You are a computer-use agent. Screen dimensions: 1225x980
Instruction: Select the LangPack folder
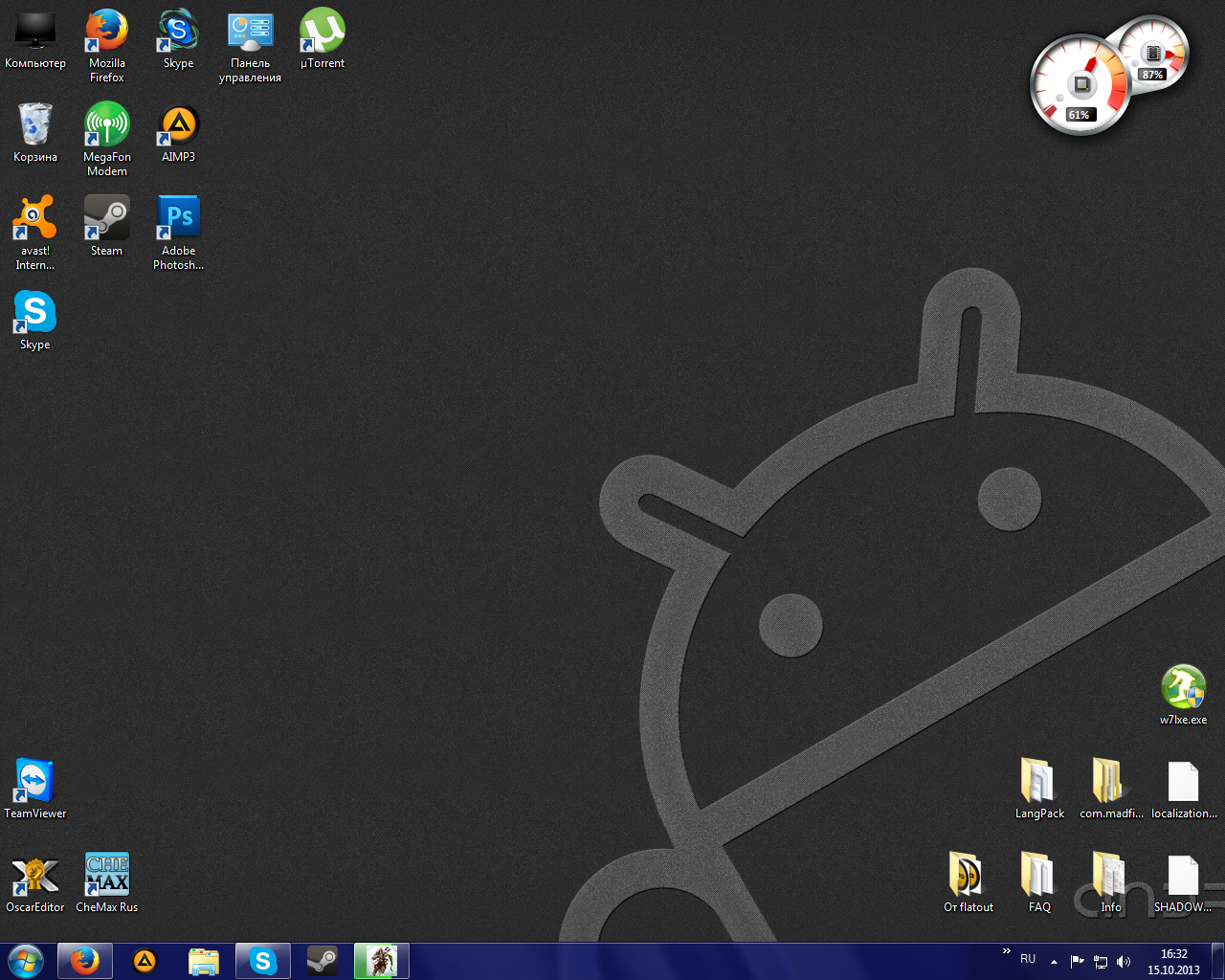pyautogui.click(x=1039, y=790)
